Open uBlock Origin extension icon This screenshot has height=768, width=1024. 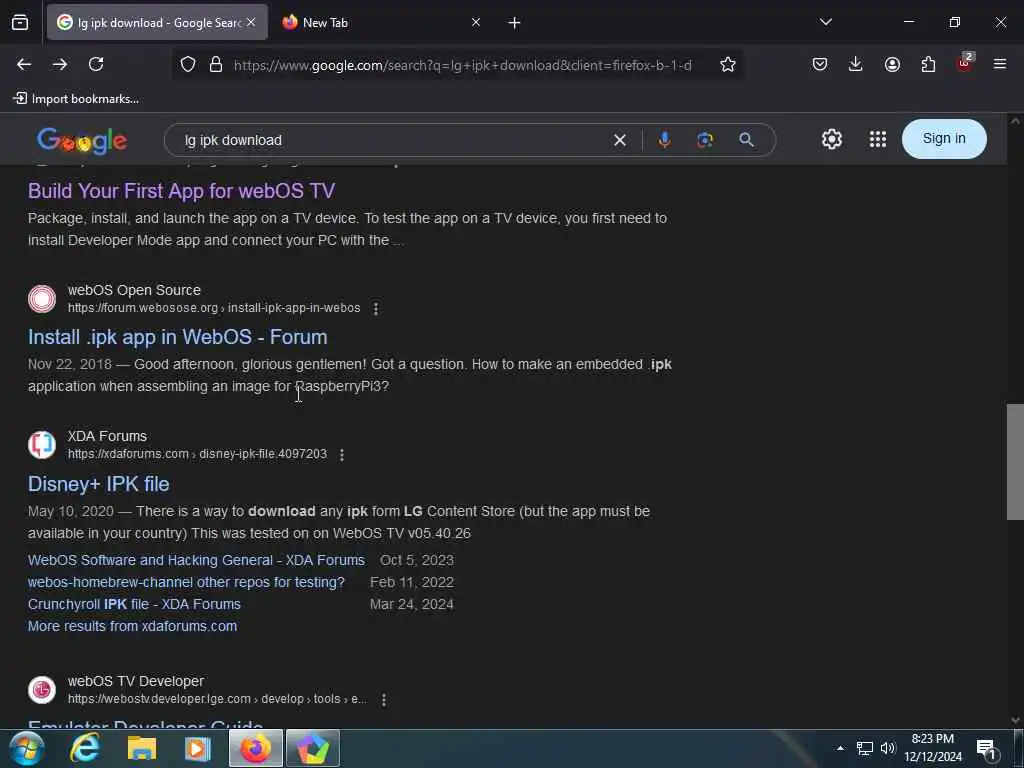point(965,63)
